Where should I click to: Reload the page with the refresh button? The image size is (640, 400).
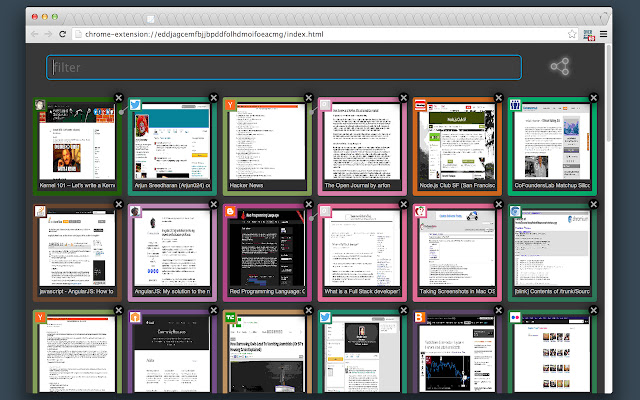click(62, 34)
